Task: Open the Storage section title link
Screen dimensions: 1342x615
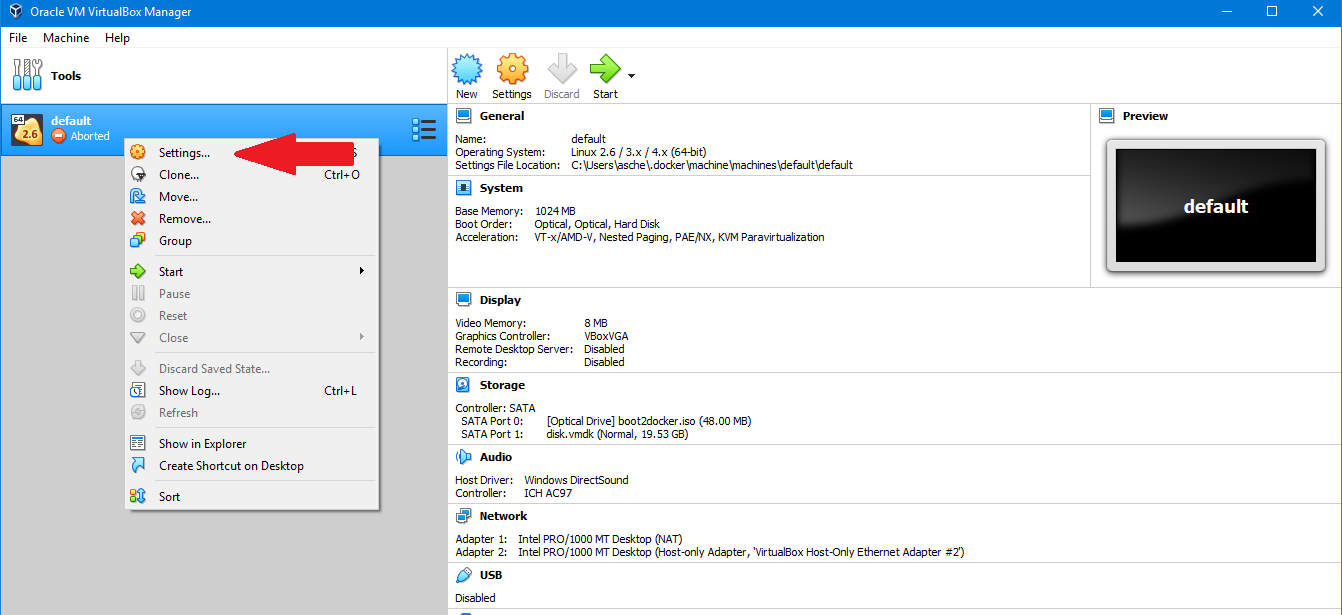Action: pyautogui.click(x=502, y=385)
